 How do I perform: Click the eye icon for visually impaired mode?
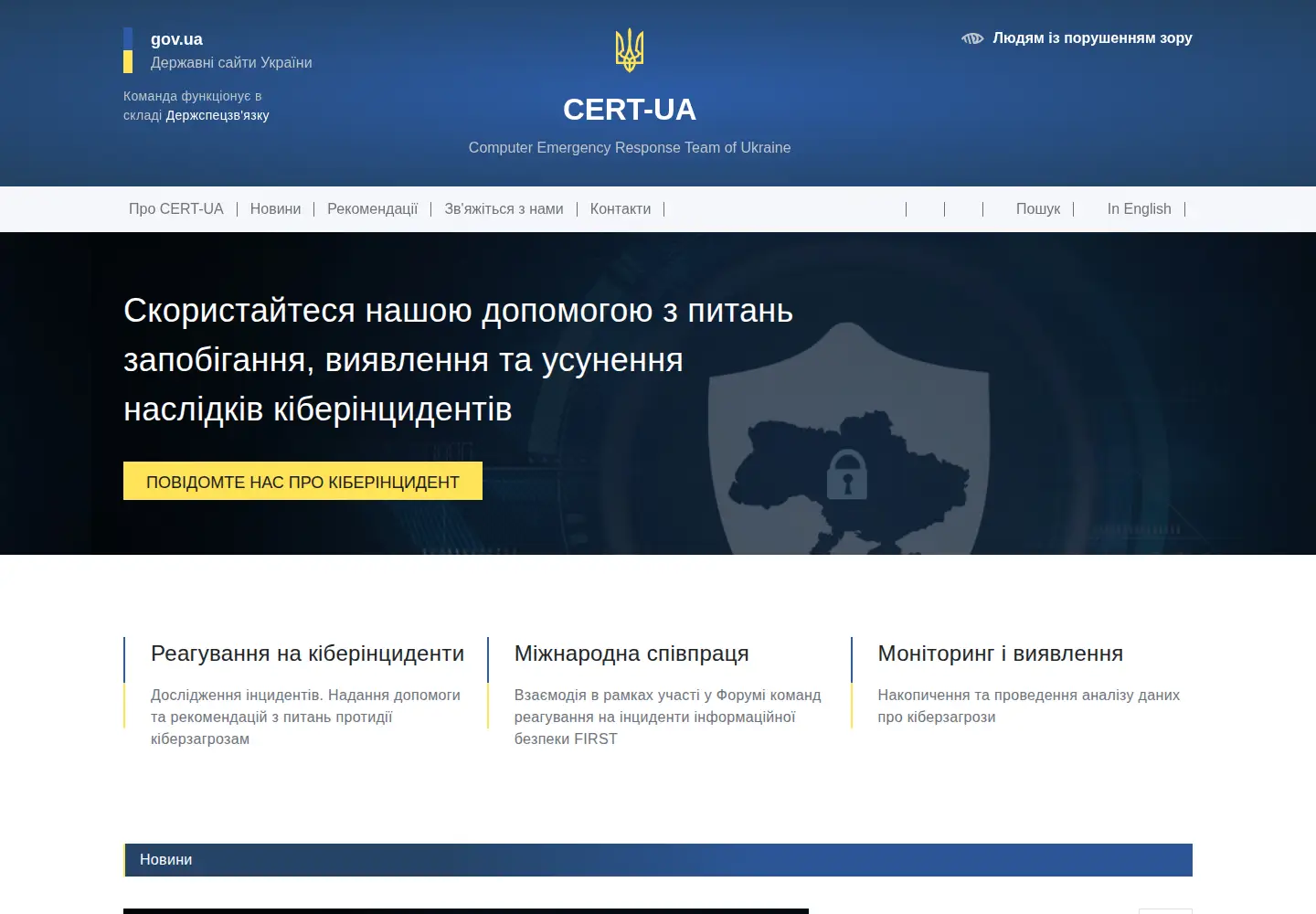pos(972,38)
